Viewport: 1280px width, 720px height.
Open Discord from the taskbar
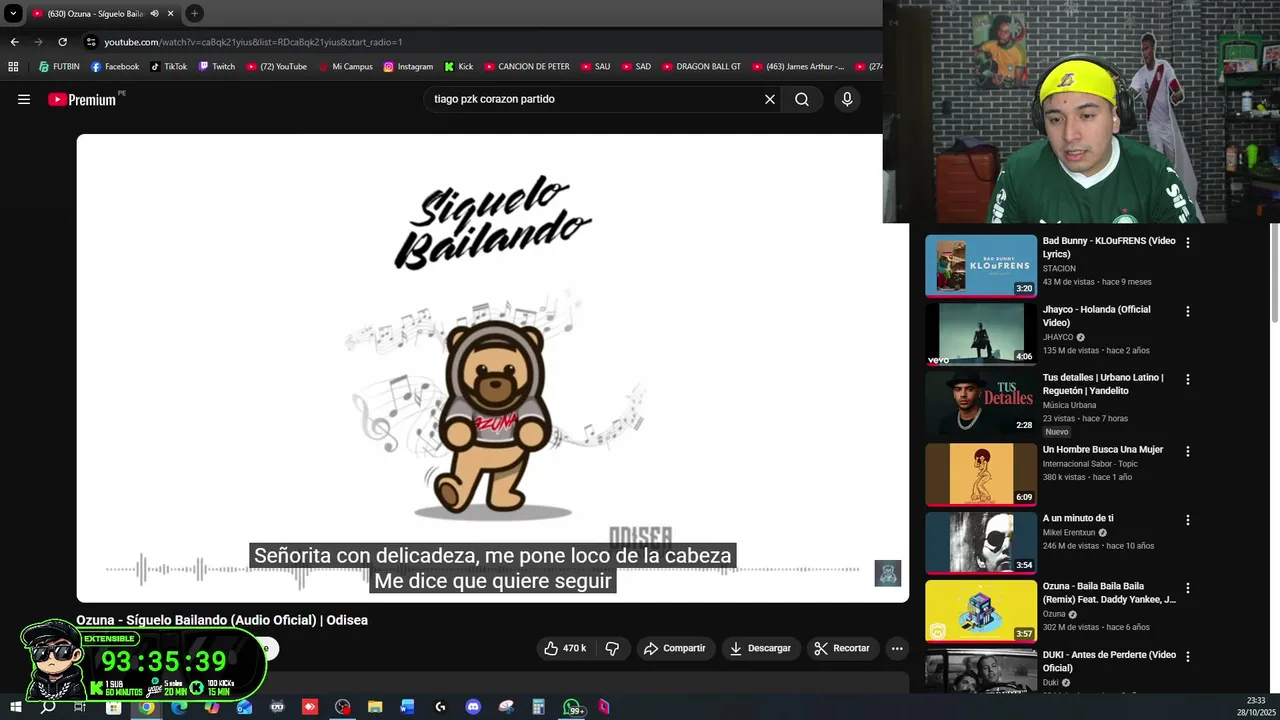tap(473, 707)
